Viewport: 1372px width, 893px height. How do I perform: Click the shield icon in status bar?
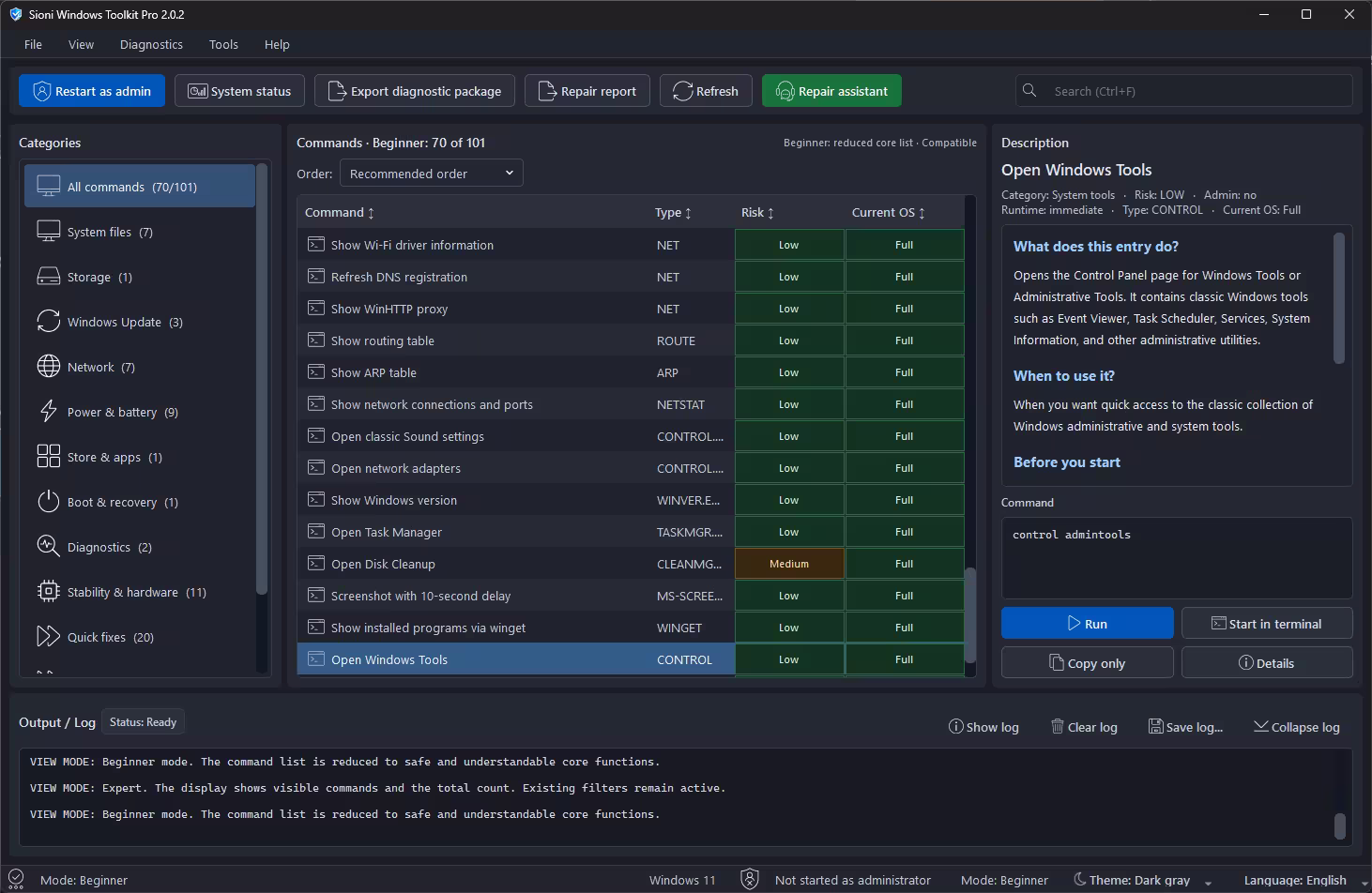(750, 880)
